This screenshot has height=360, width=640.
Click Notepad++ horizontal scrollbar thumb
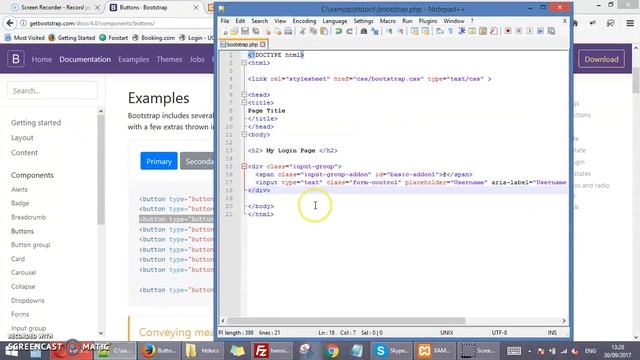(346, 321)
